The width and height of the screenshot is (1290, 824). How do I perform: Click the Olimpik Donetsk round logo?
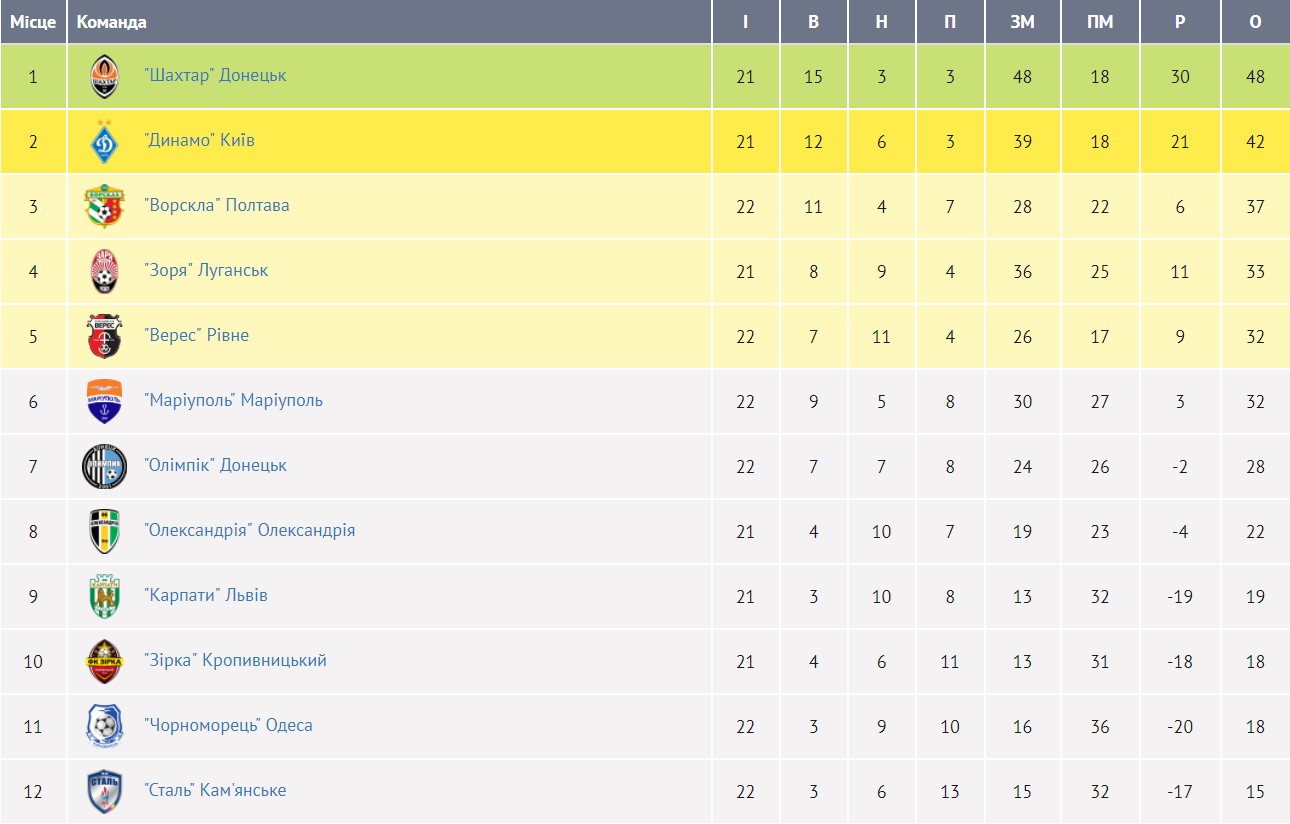tap(104, 467)
